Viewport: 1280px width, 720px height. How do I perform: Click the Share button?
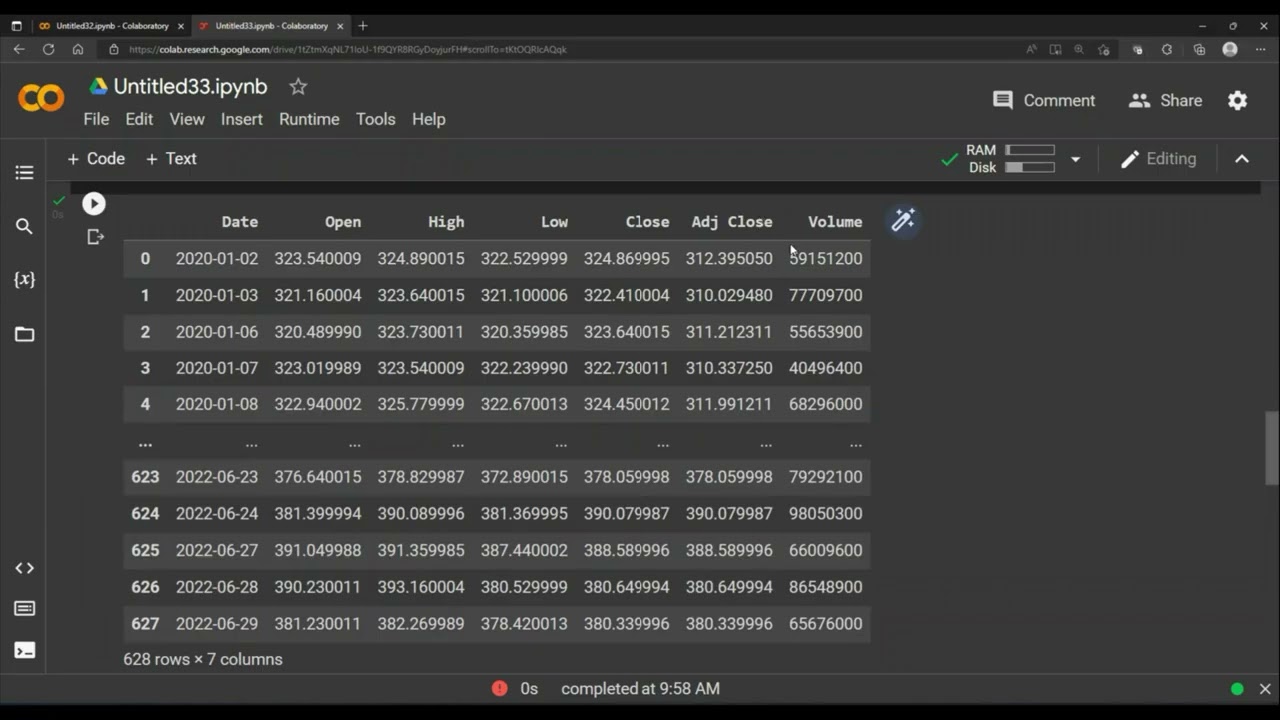click(1165, 100)
